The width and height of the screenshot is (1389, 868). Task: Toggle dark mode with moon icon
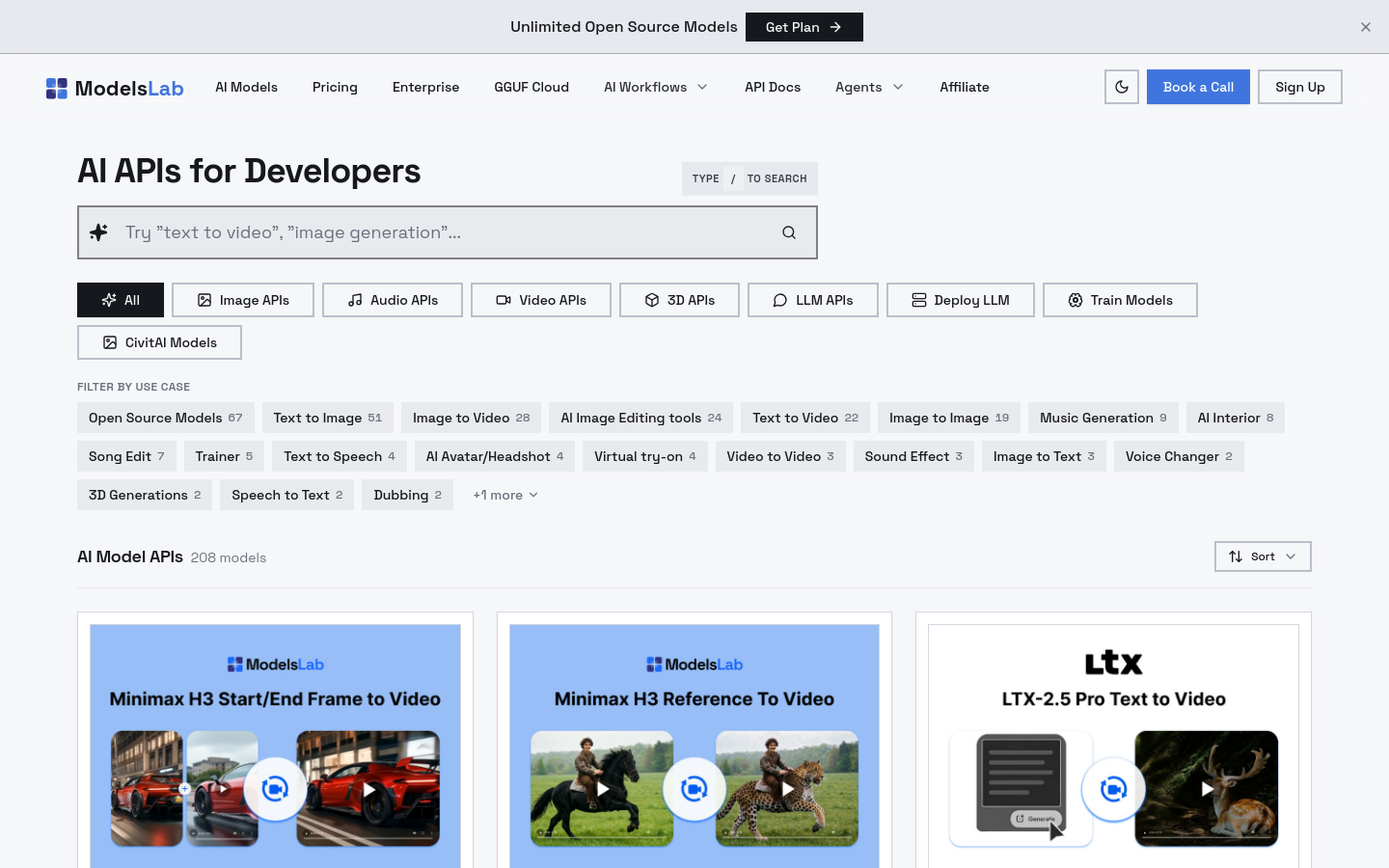[x=1122, y=87]
